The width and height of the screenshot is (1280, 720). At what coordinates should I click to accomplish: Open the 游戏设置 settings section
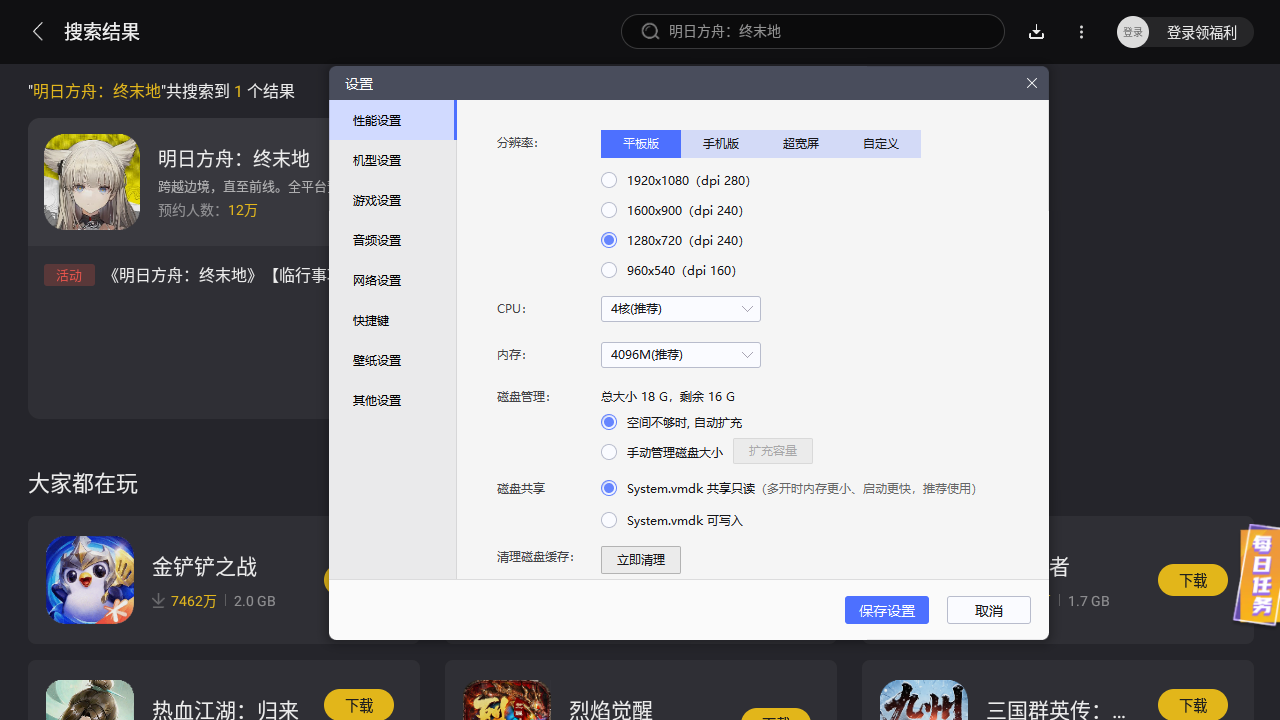(x=377, y=201)
